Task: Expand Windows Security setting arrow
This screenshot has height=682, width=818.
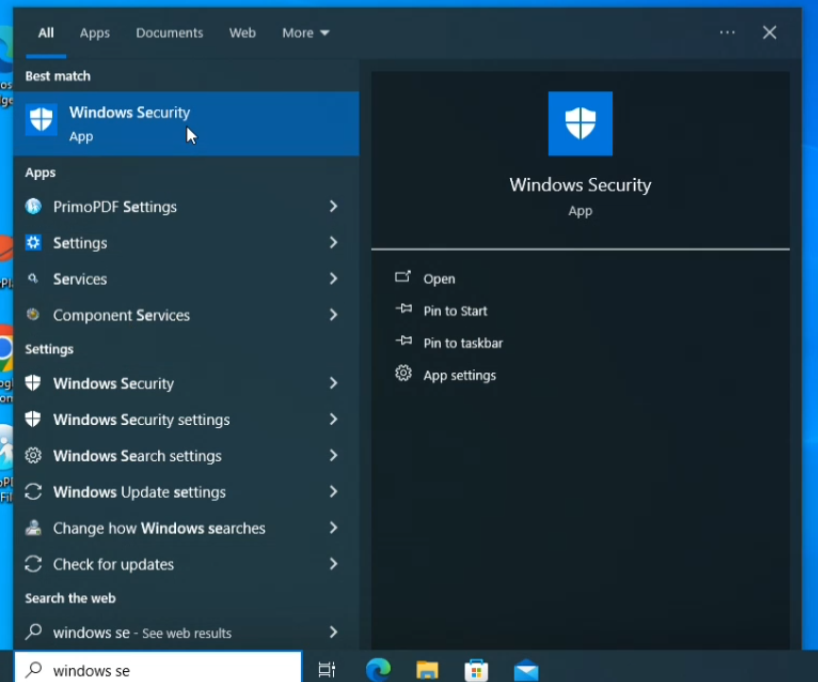Action: pos(333,383)
